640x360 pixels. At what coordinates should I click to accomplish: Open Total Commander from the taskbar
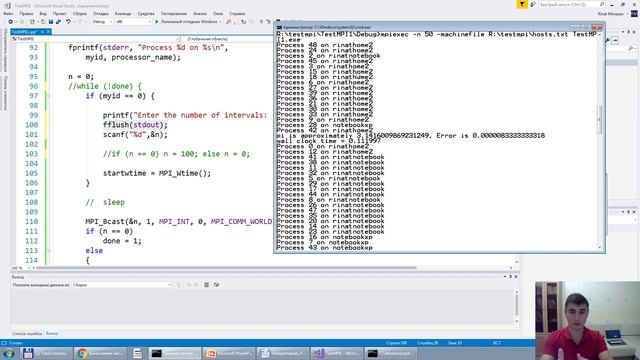(x=46, y=353)
